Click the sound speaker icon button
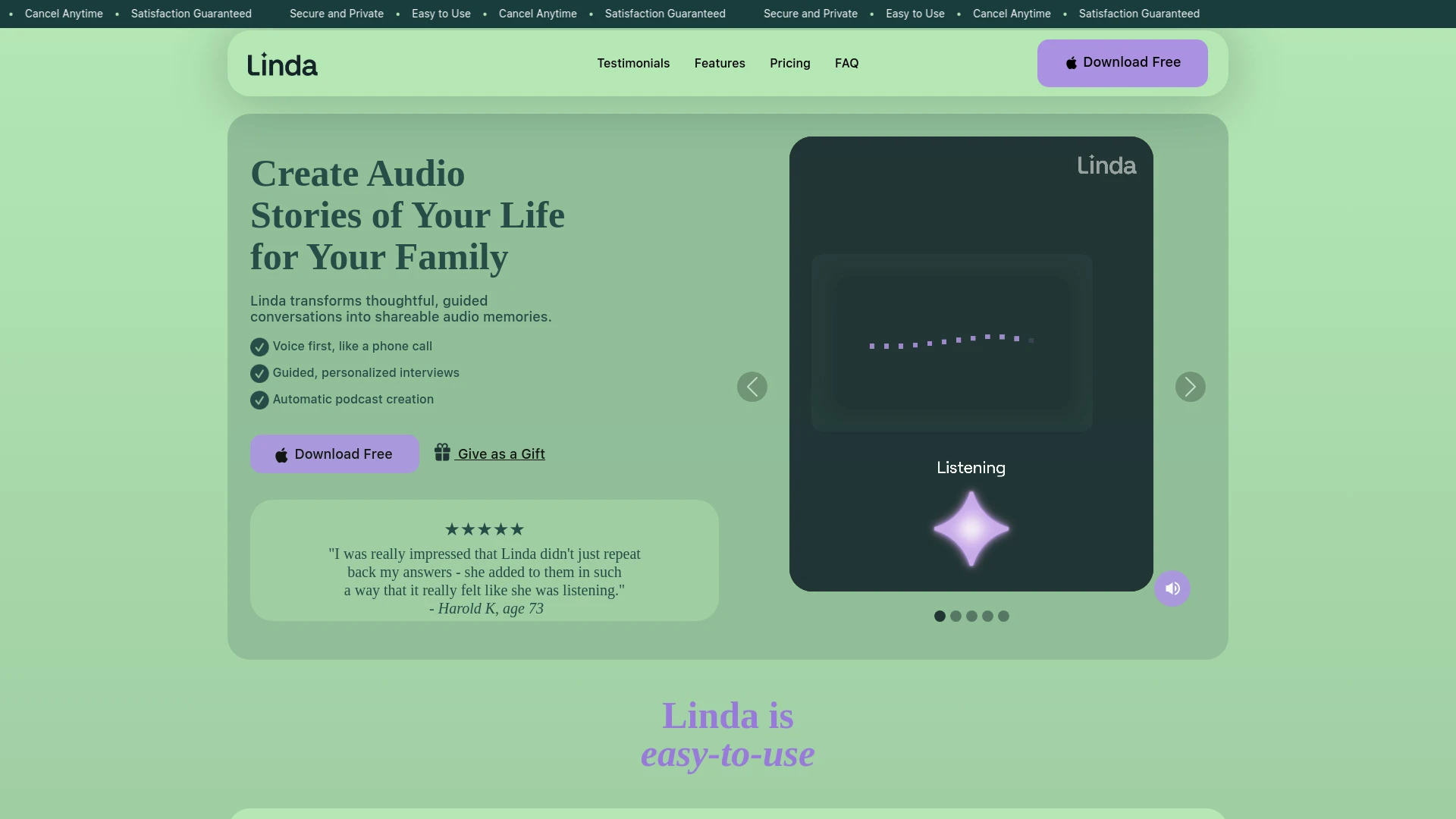Image resolution: width=1456 pixels, height=819 pixels. pos(1172,588)
